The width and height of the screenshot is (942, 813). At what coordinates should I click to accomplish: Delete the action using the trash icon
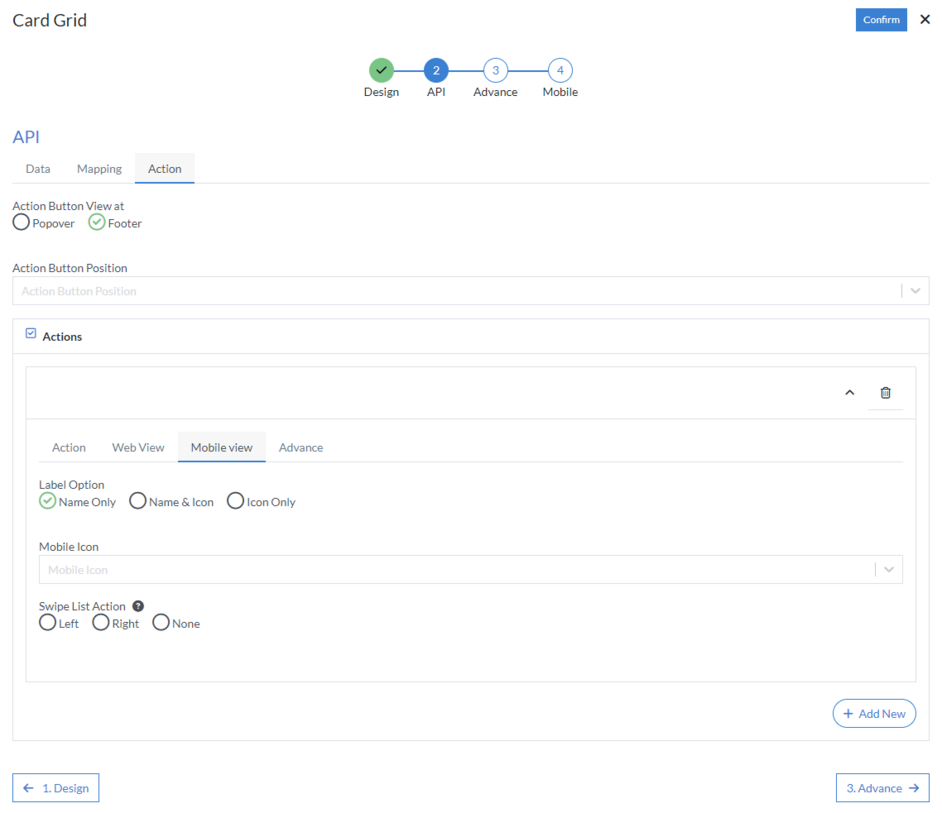coord(885,392)
